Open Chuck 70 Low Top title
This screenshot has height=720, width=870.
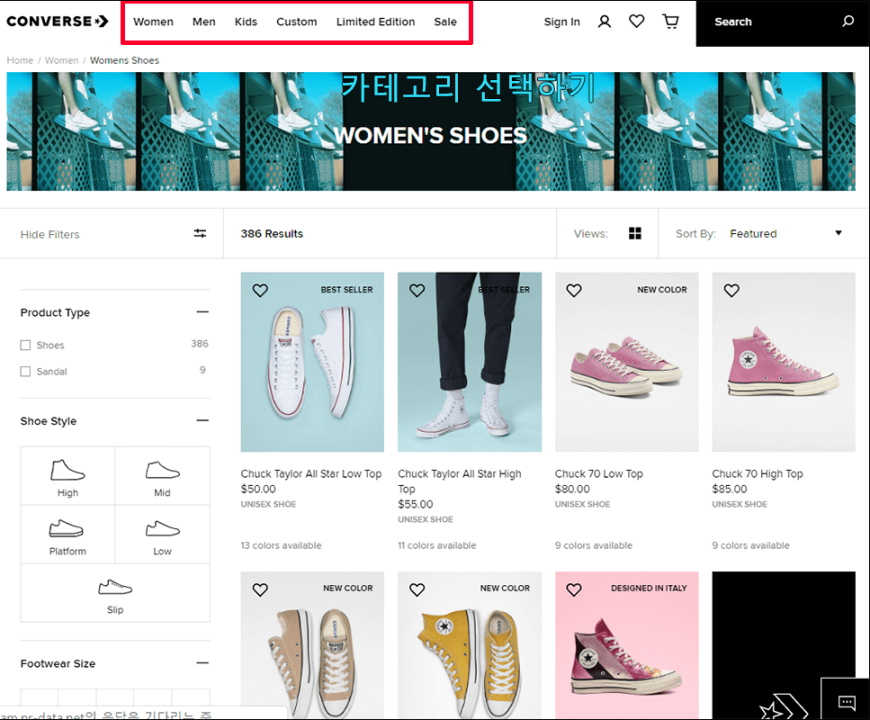(599, 474)
